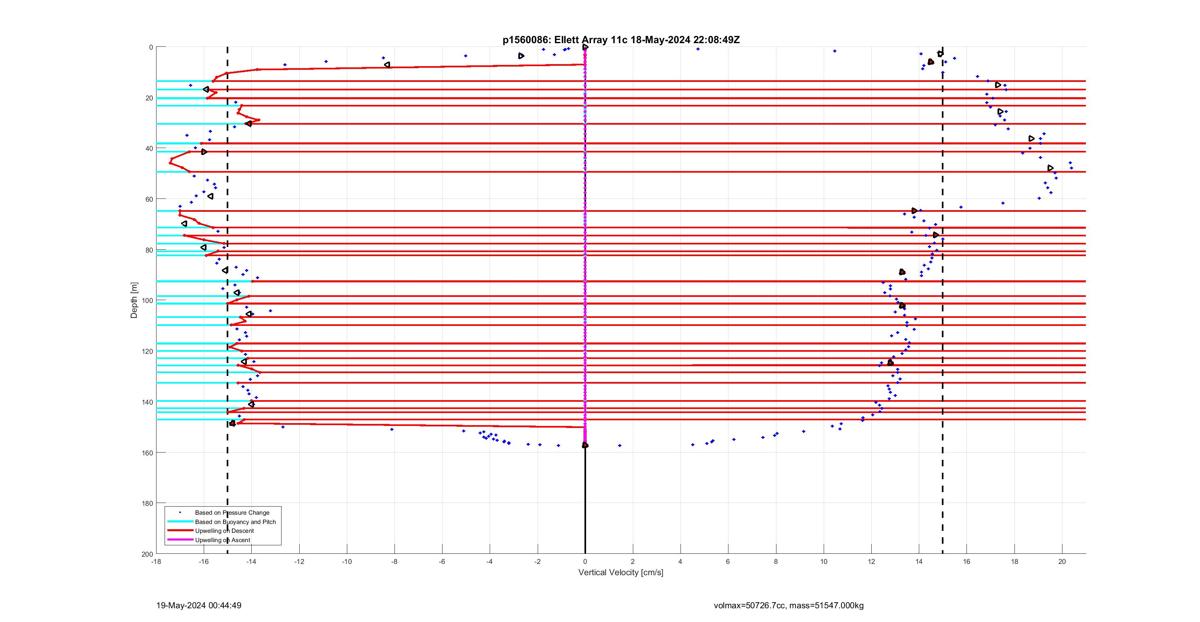This screenshot has height=622, width=1200.
Task: Click velocity axis tick label '4'
Action: 681,561
